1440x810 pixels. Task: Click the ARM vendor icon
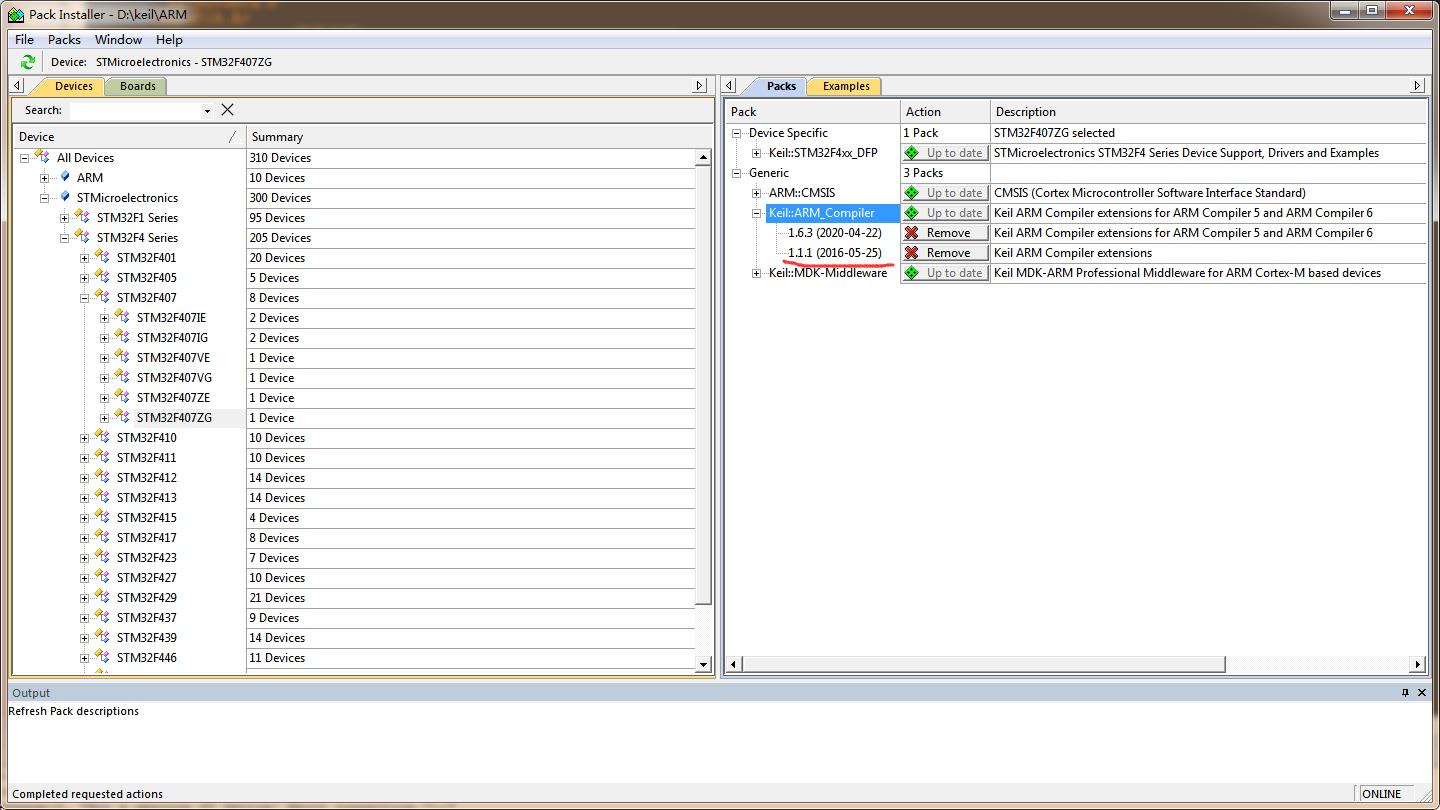(65, 177)
